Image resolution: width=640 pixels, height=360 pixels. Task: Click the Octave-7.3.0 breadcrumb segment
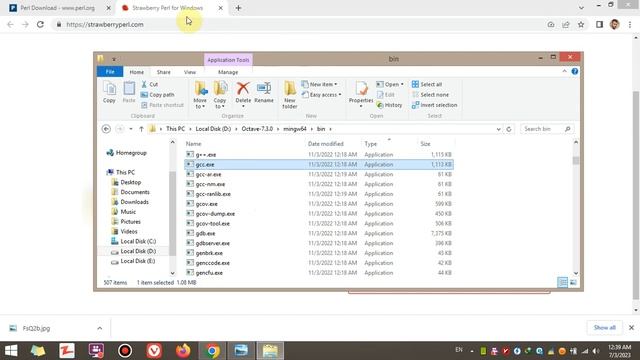point(257,129)
